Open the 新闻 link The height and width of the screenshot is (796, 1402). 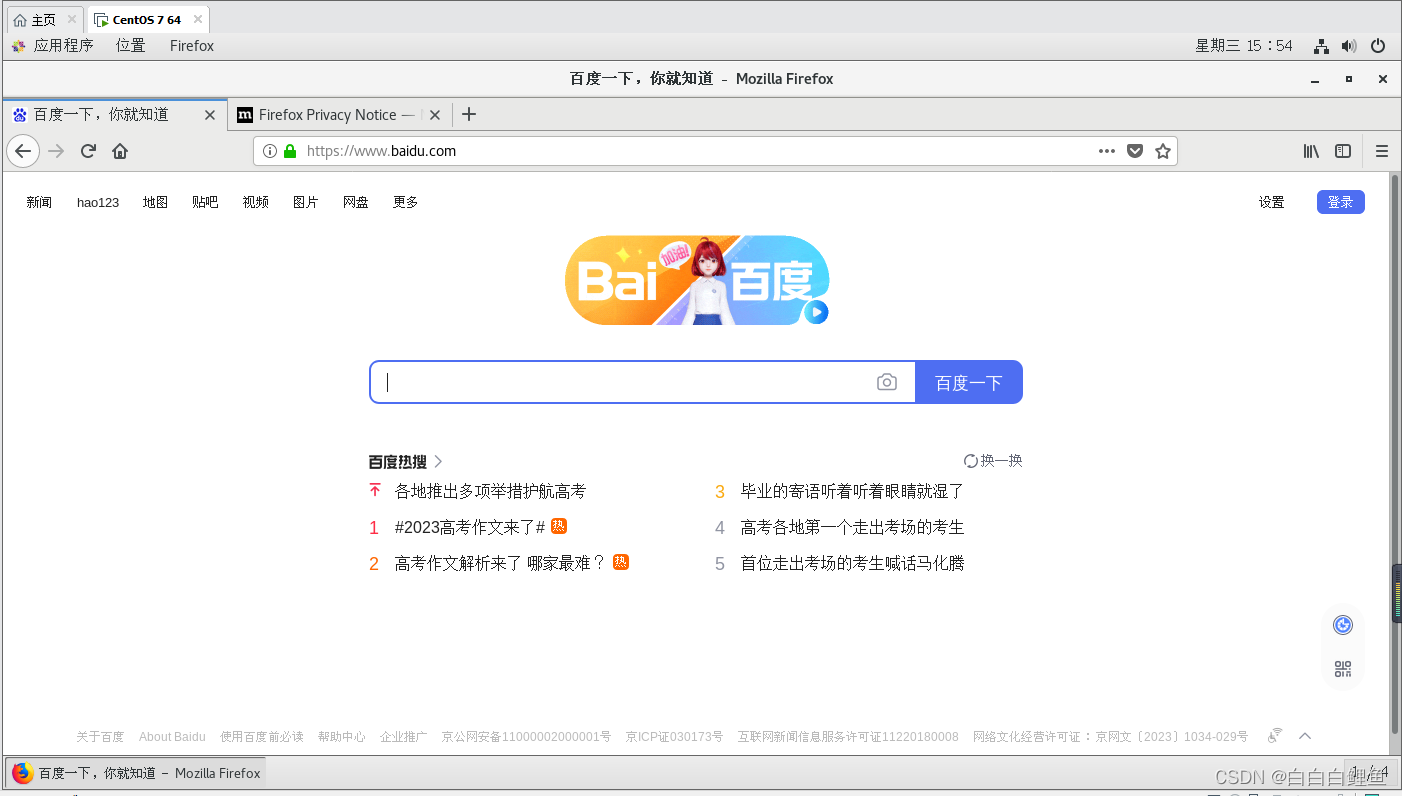pos(39,202)
